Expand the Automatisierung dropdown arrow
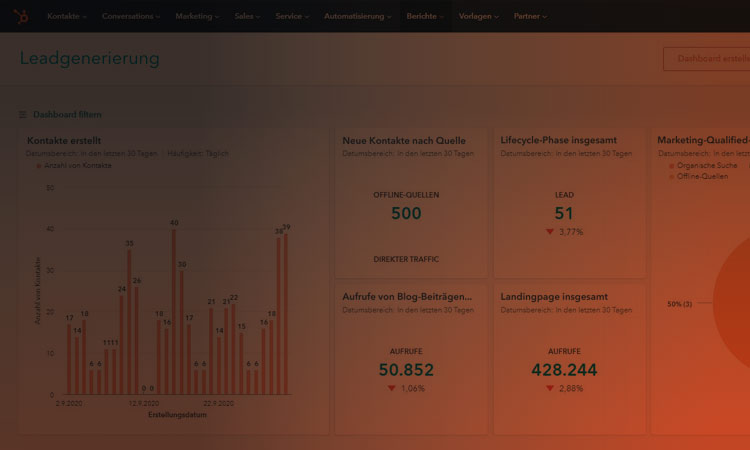 389,17
